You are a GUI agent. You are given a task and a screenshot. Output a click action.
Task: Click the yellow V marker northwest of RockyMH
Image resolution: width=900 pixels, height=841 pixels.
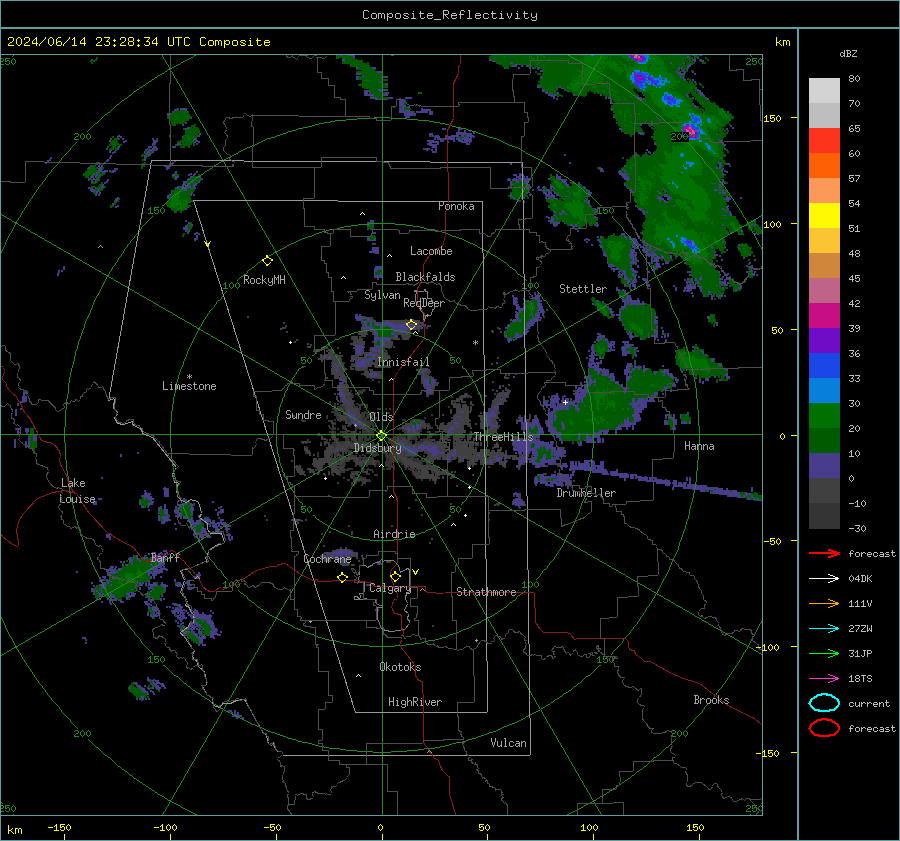tap(208, 244)
